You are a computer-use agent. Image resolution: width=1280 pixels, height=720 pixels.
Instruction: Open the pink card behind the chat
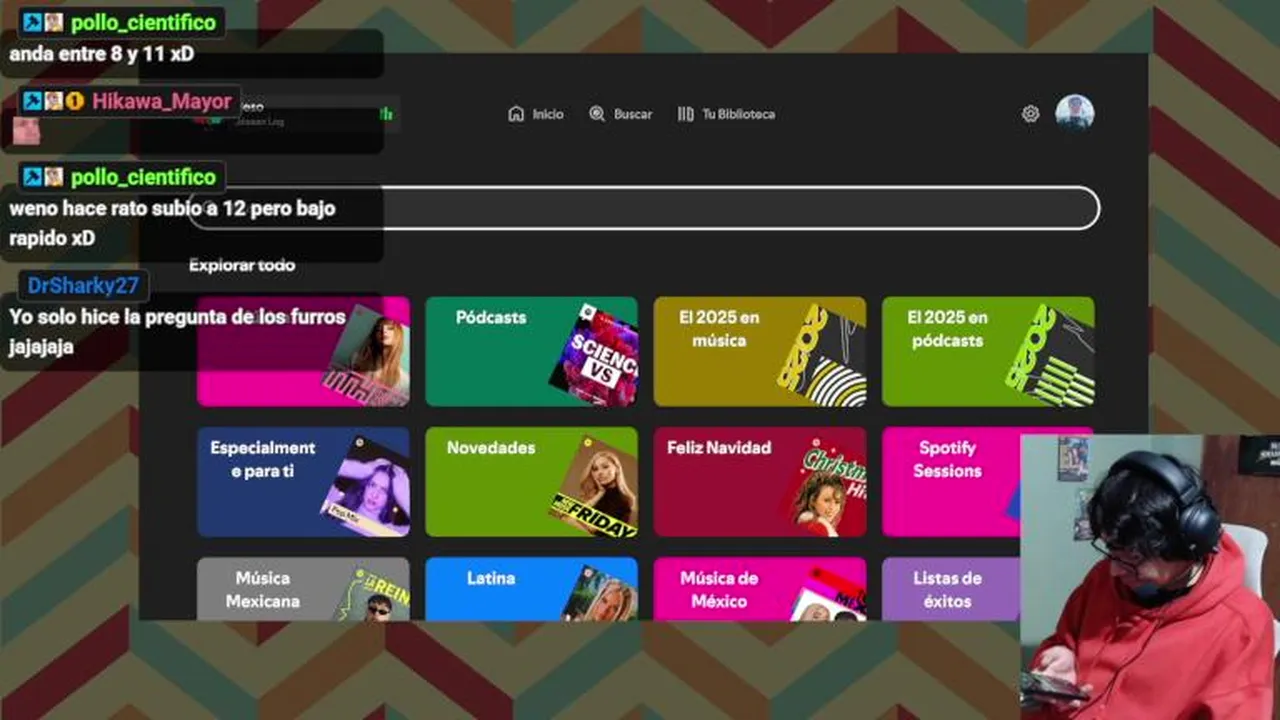pyautogui.click(x=303, y=351)
